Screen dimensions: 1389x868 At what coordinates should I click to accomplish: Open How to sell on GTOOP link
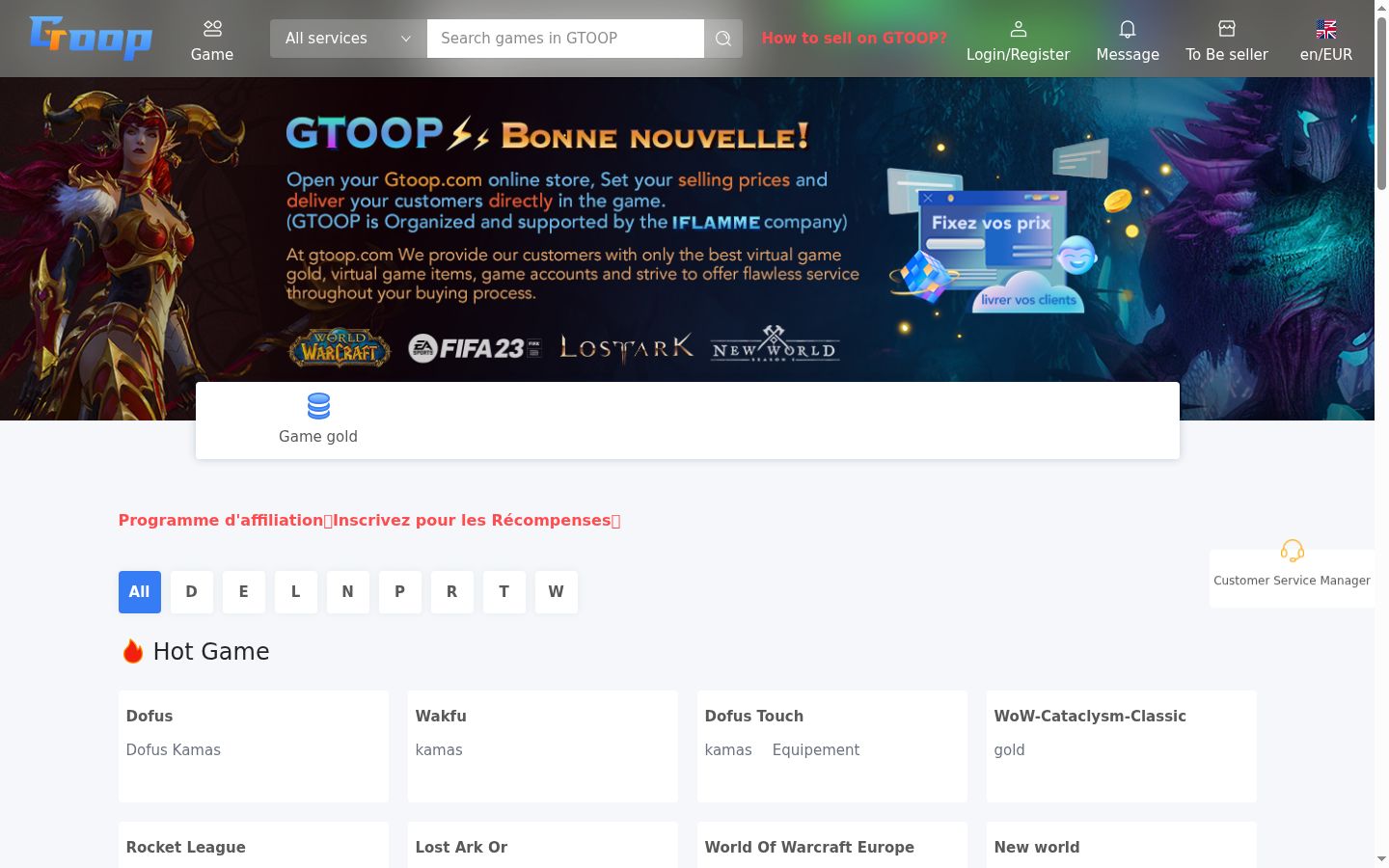tap(855, 39)
